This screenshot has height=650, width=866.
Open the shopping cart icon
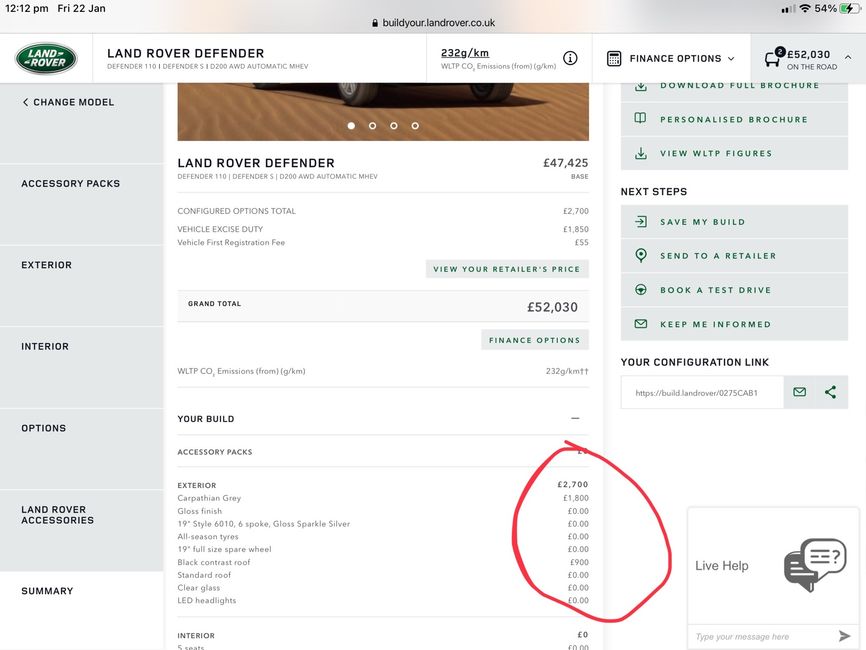coord(772,57)
